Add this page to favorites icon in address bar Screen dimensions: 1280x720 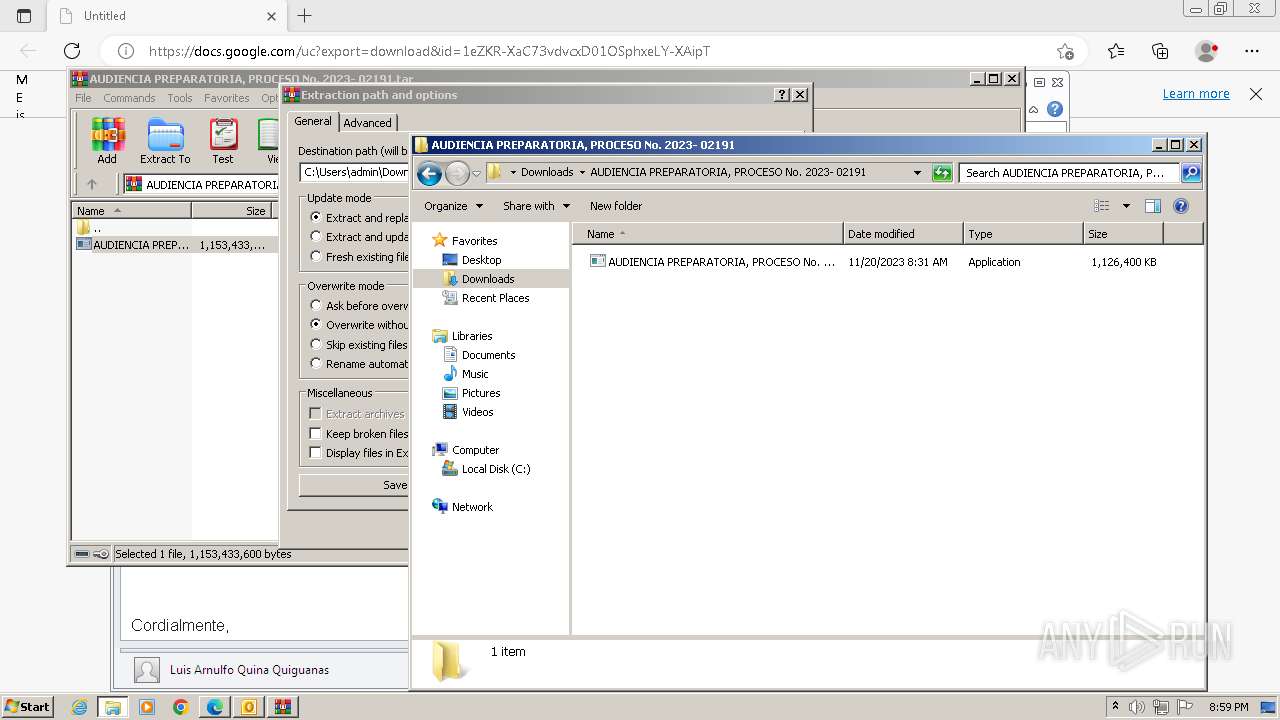coord(1065,51)
